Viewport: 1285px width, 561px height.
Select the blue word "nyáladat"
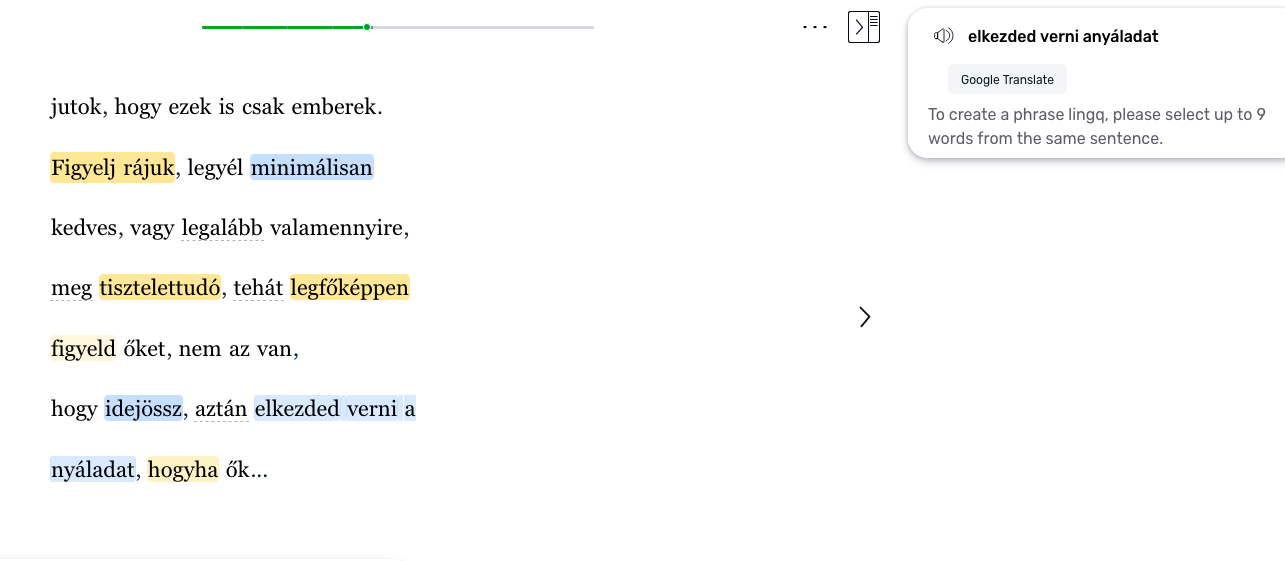click(x=92, y=469)
